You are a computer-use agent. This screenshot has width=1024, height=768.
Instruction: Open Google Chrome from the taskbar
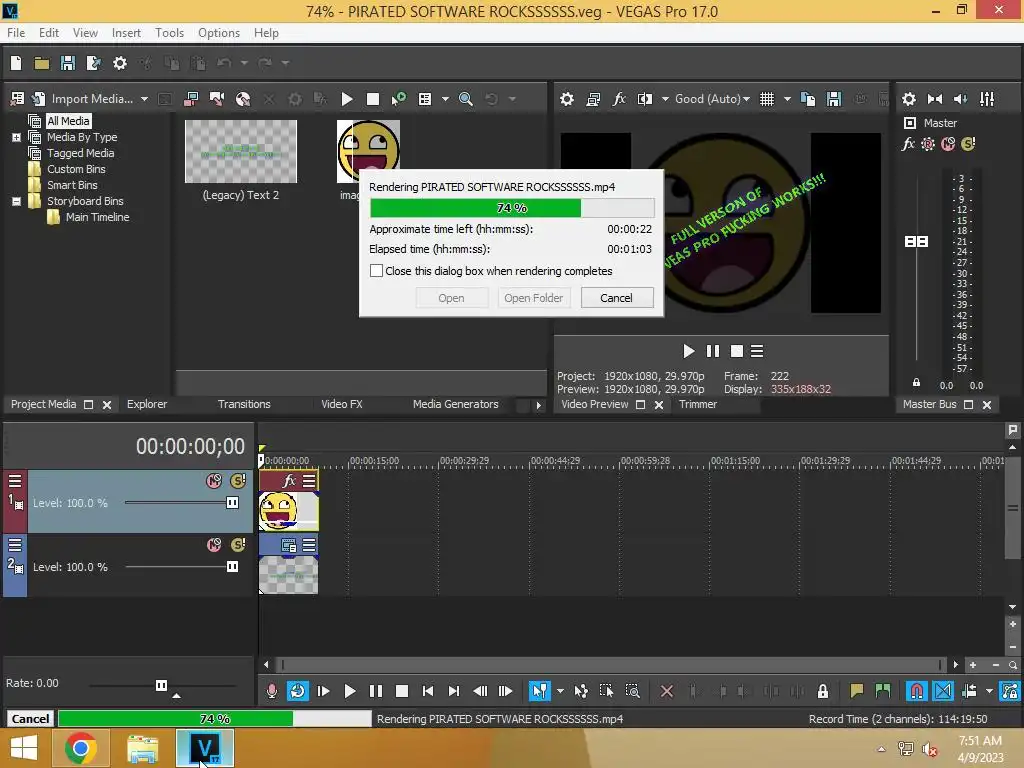coord(80,748)
